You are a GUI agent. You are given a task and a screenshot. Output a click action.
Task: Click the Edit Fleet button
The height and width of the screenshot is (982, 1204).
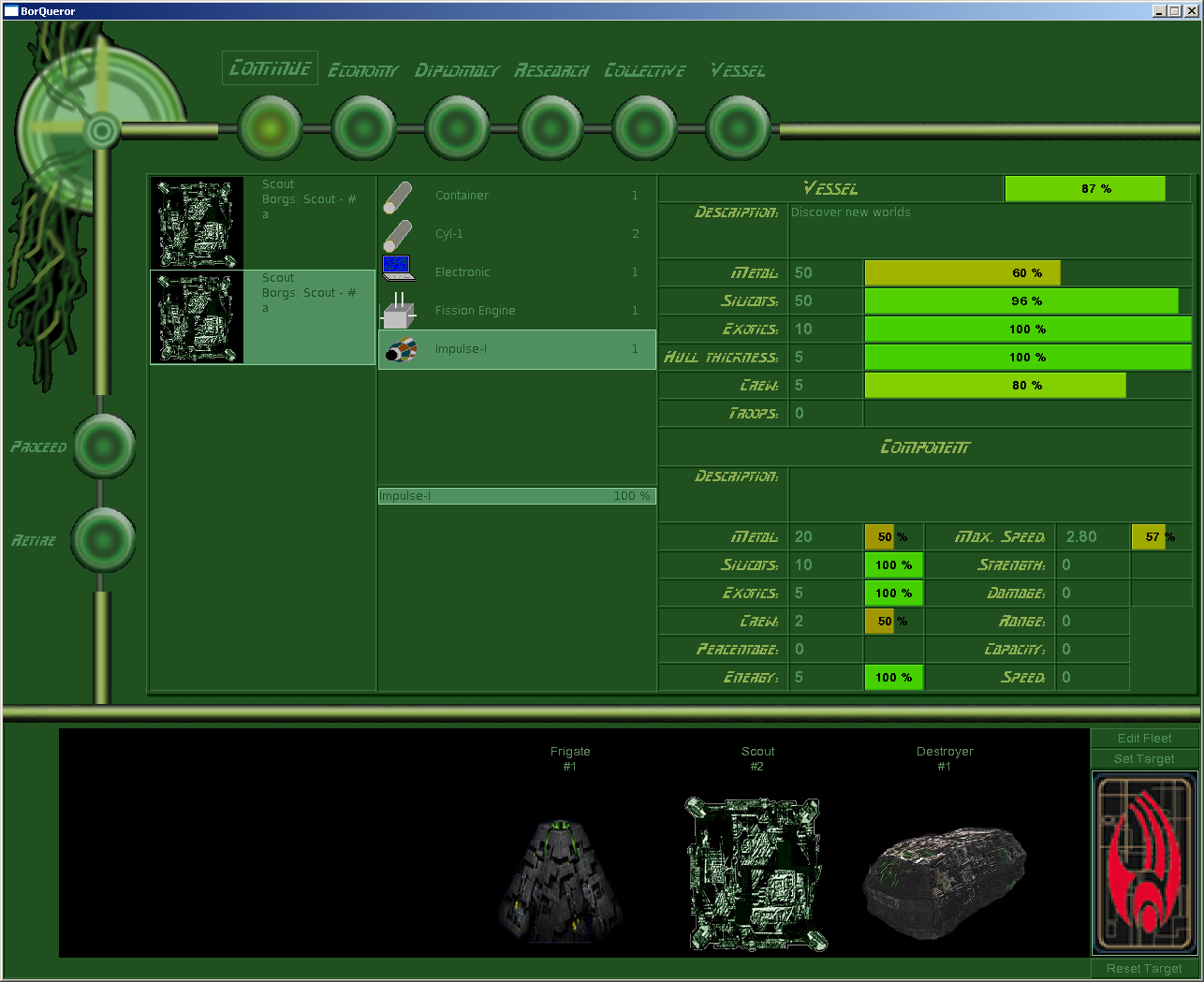coord(1144,739)
